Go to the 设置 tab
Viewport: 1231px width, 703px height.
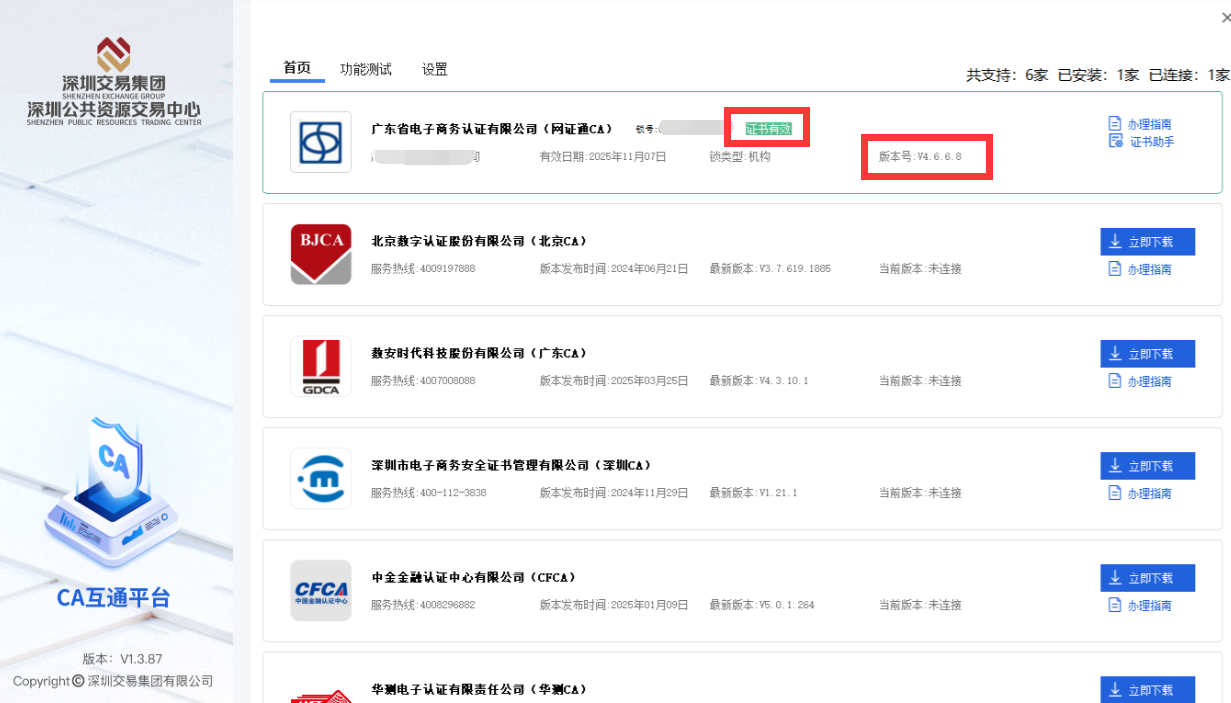(434, 69)
